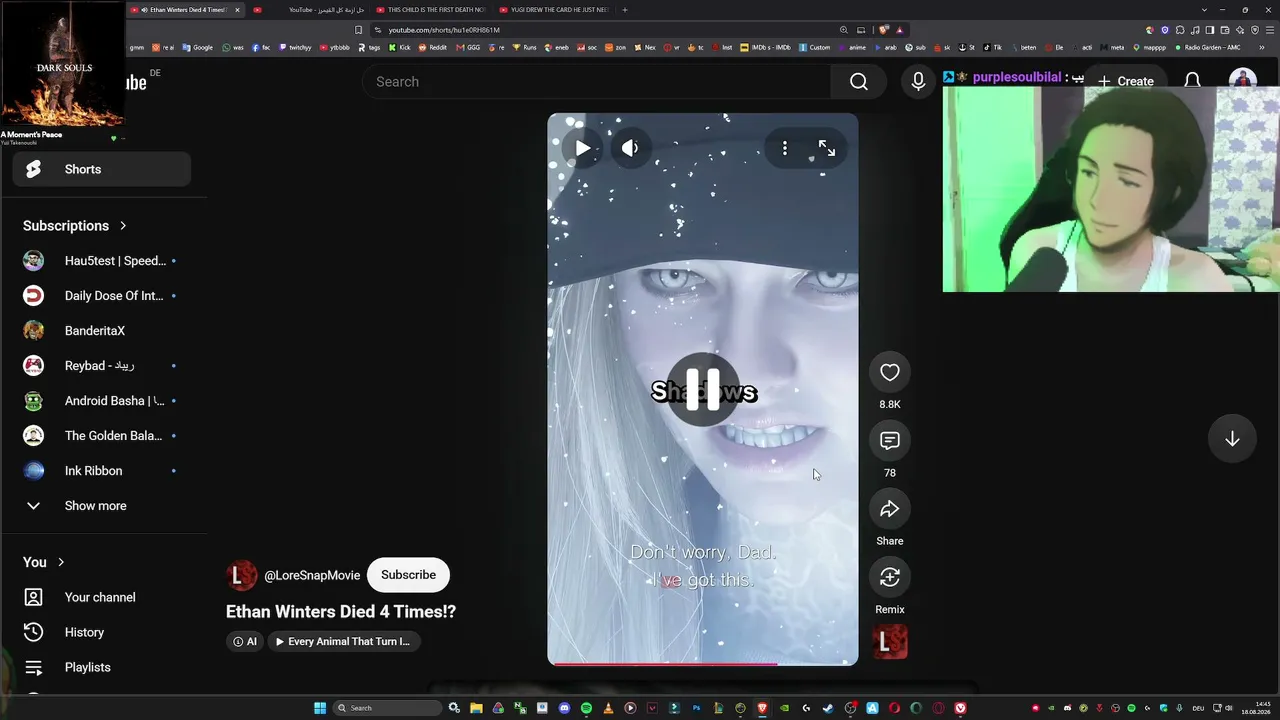Open The Golden Bala subscription channel
The width and height of the screenshot is (1280, 720).
point(101,436)
